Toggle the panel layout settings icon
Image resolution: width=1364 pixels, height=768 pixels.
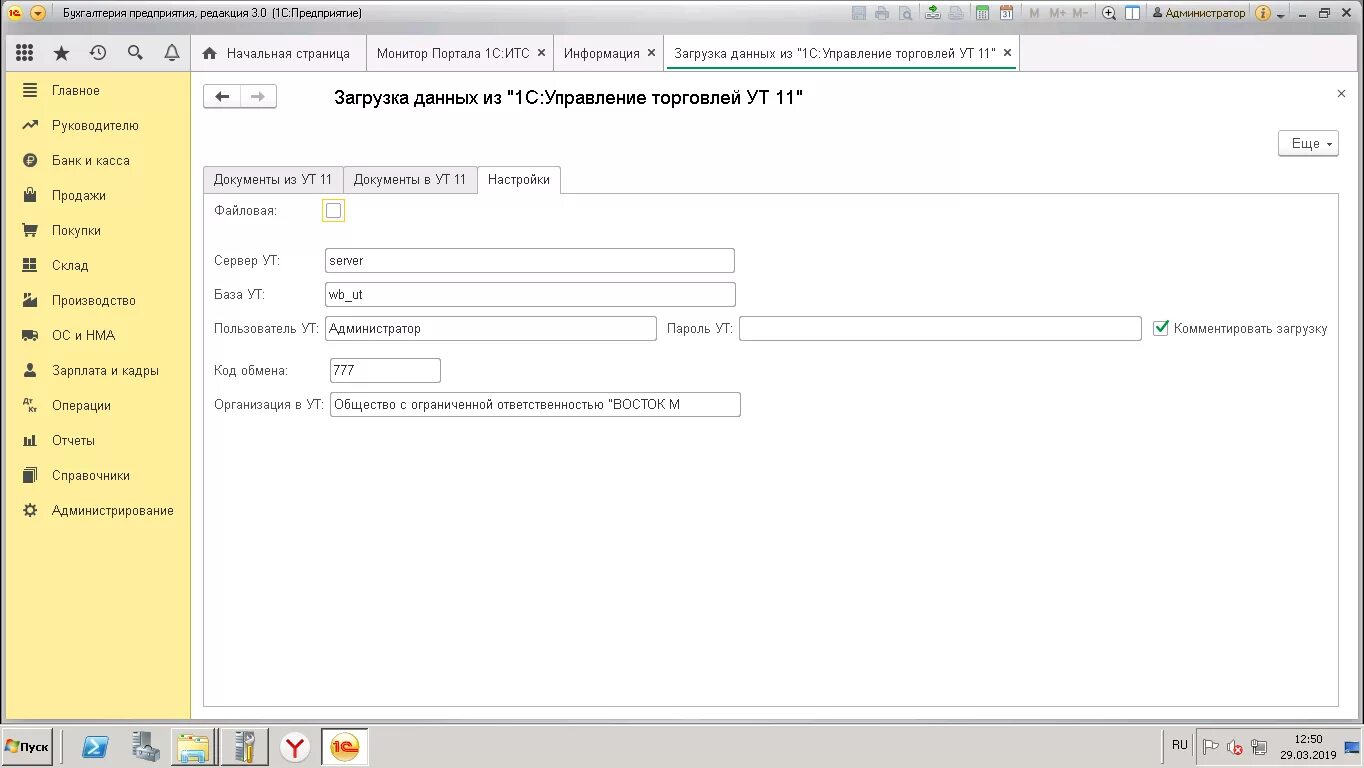(1133, 13)
